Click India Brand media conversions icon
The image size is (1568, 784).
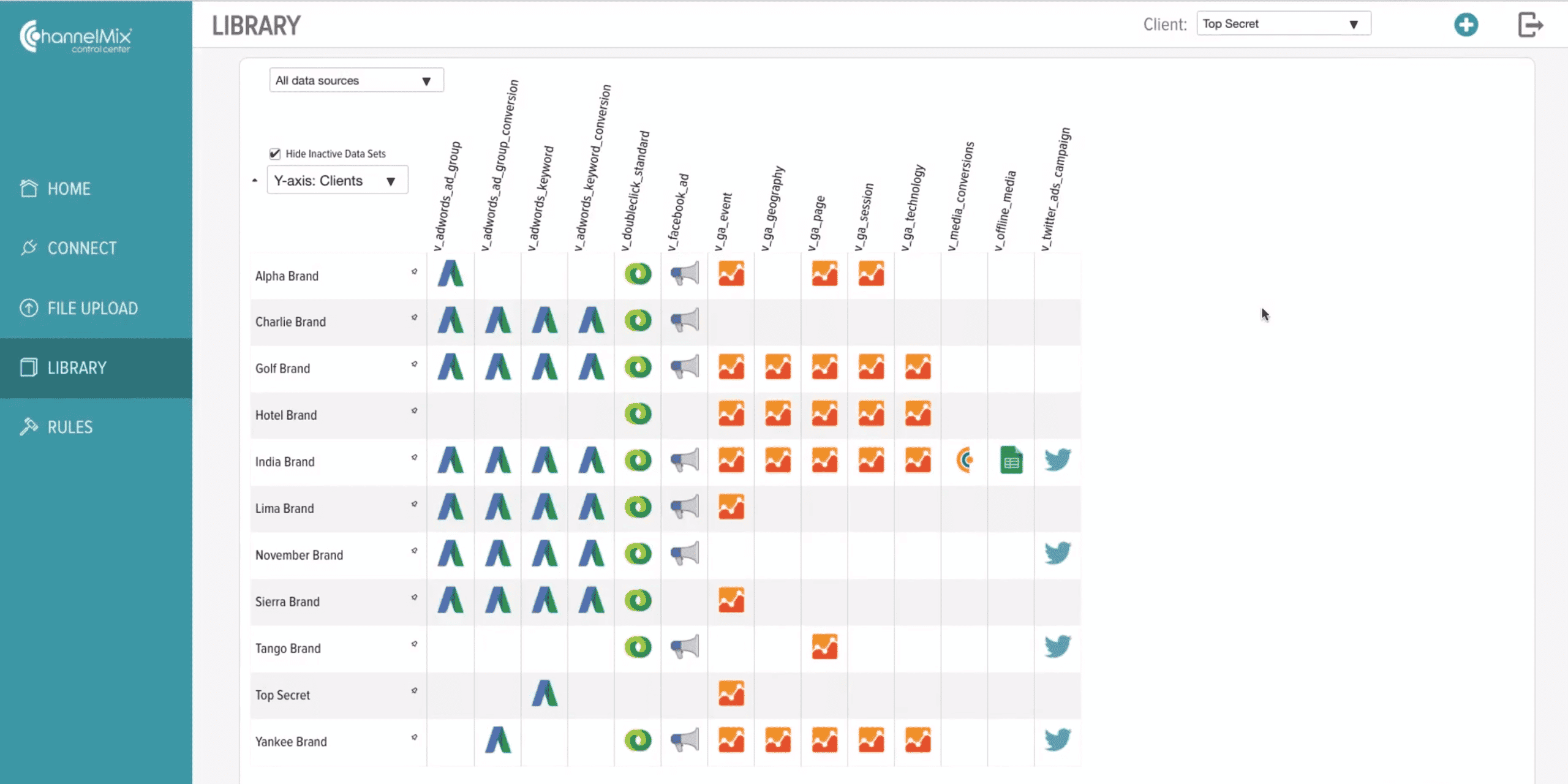click(x=965, y=460)
